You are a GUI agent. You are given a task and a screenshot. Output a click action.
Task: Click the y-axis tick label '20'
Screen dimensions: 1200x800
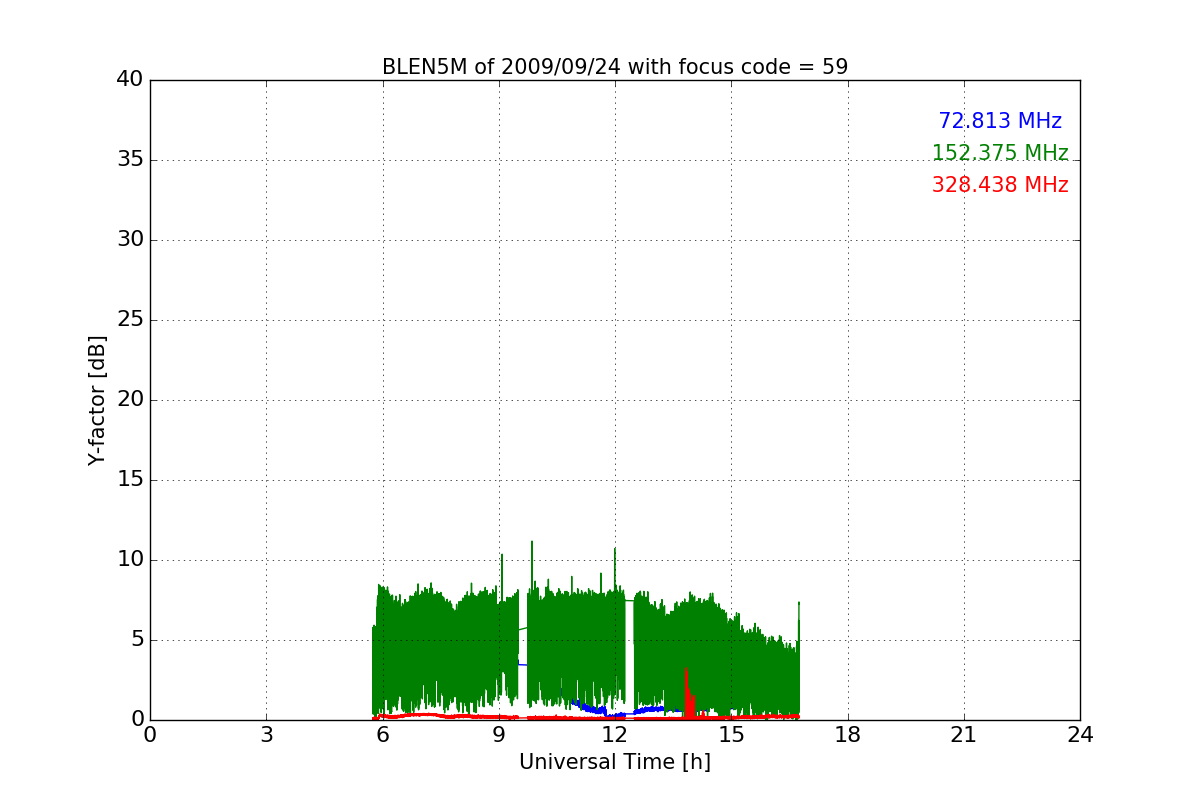click(x=130, y=400)
